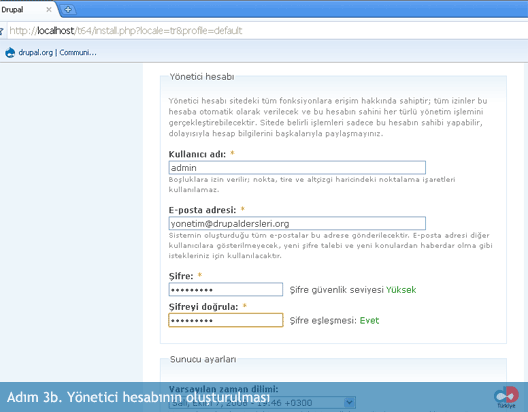Click the Şifreyi doğrula label

[x=203, y=307]
